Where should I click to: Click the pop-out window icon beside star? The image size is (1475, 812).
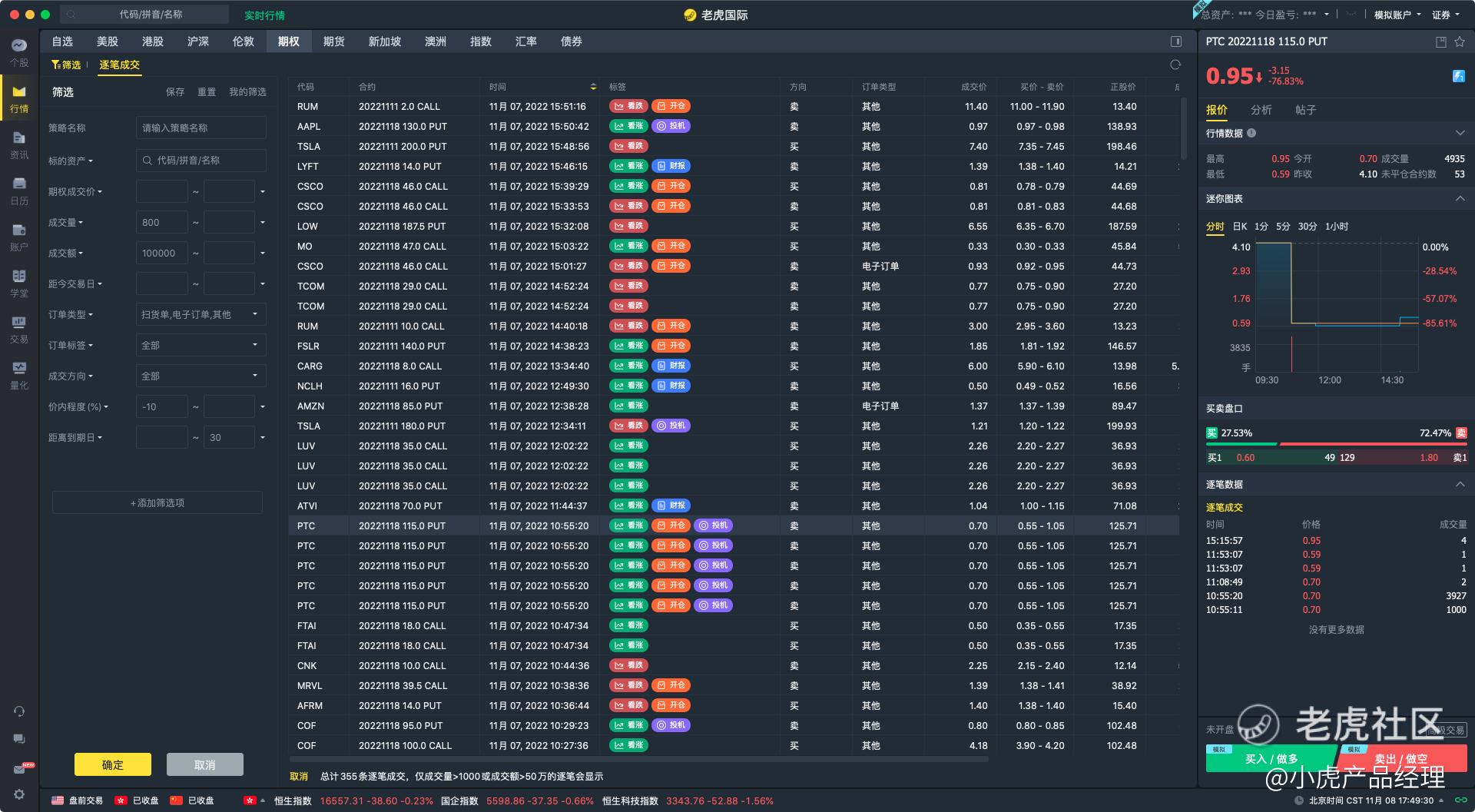[x=1441, y=41]
